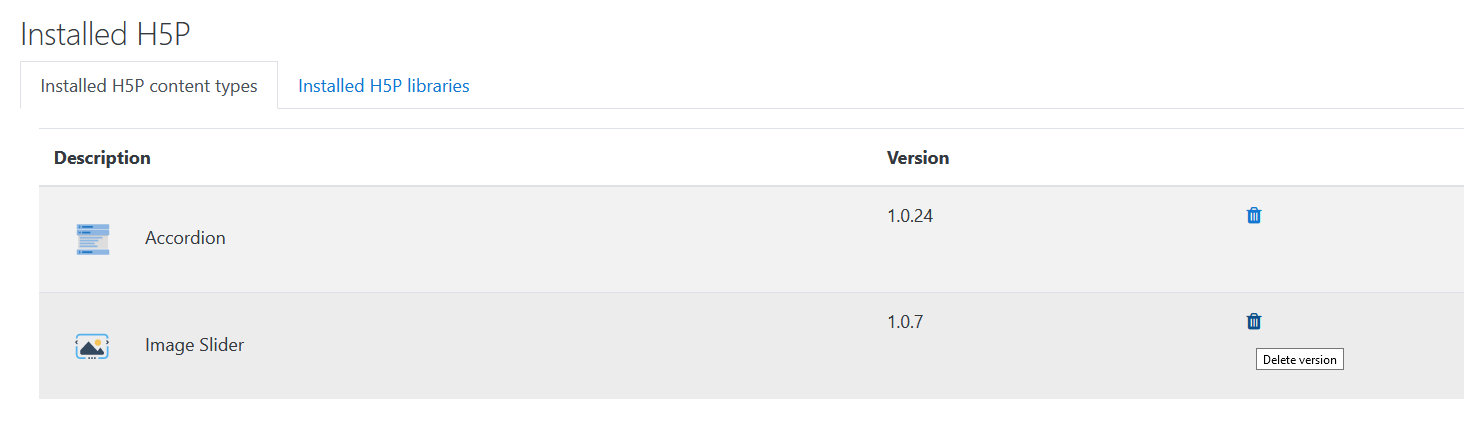Click the picture-frame slider thumbnail
1464x442 pixels.
[x=92, y=346]
